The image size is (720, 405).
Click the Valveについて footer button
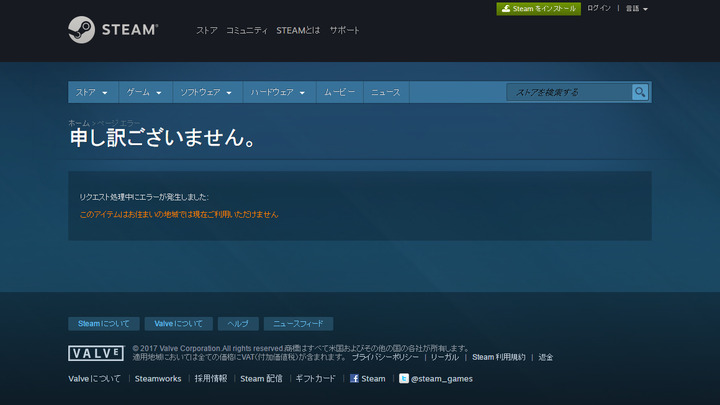pyautogui.click(x=179, y=324)
